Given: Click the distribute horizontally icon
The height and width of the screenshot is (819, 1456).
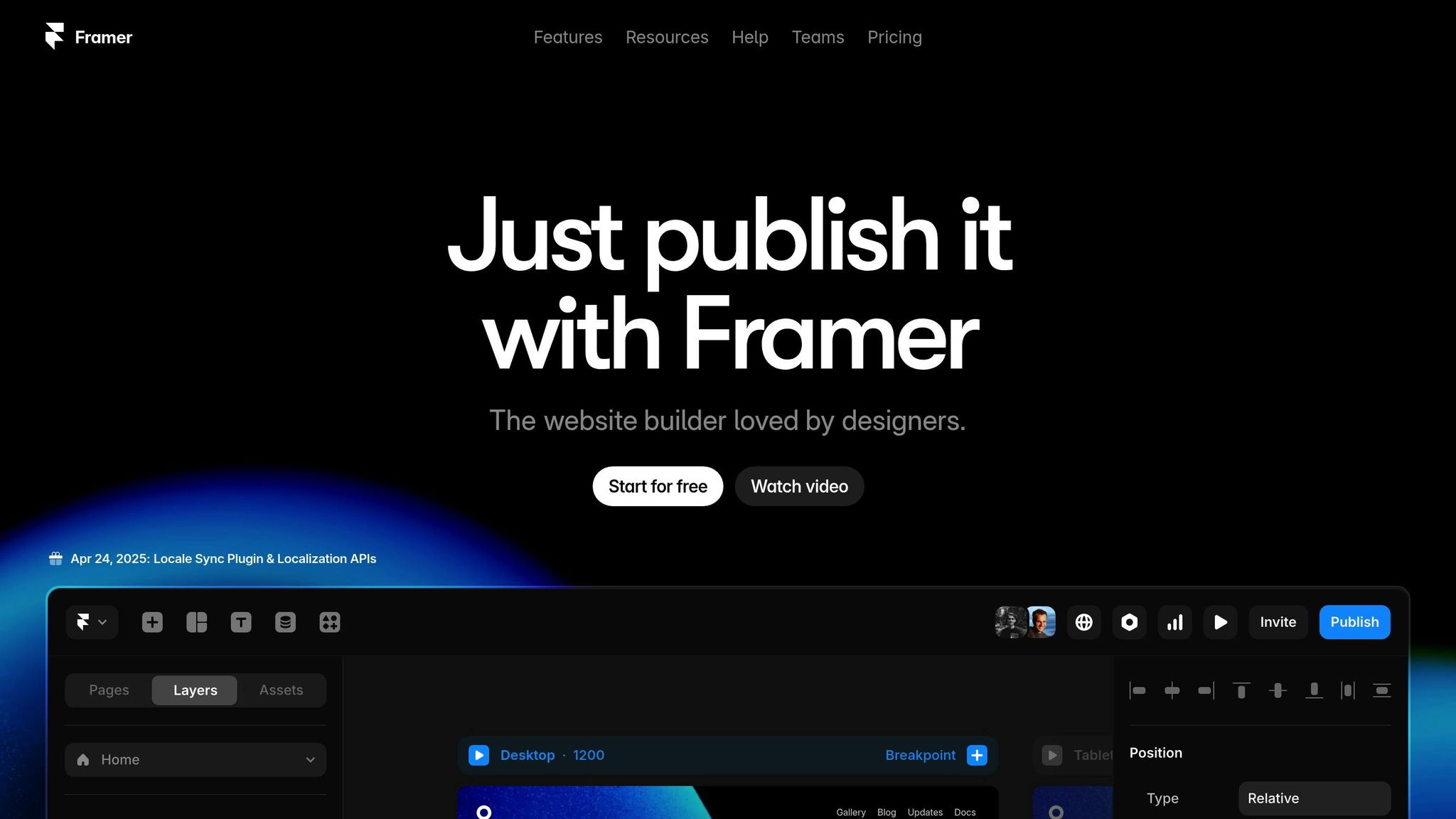Looking at the screenshot, I should 1348,690.
